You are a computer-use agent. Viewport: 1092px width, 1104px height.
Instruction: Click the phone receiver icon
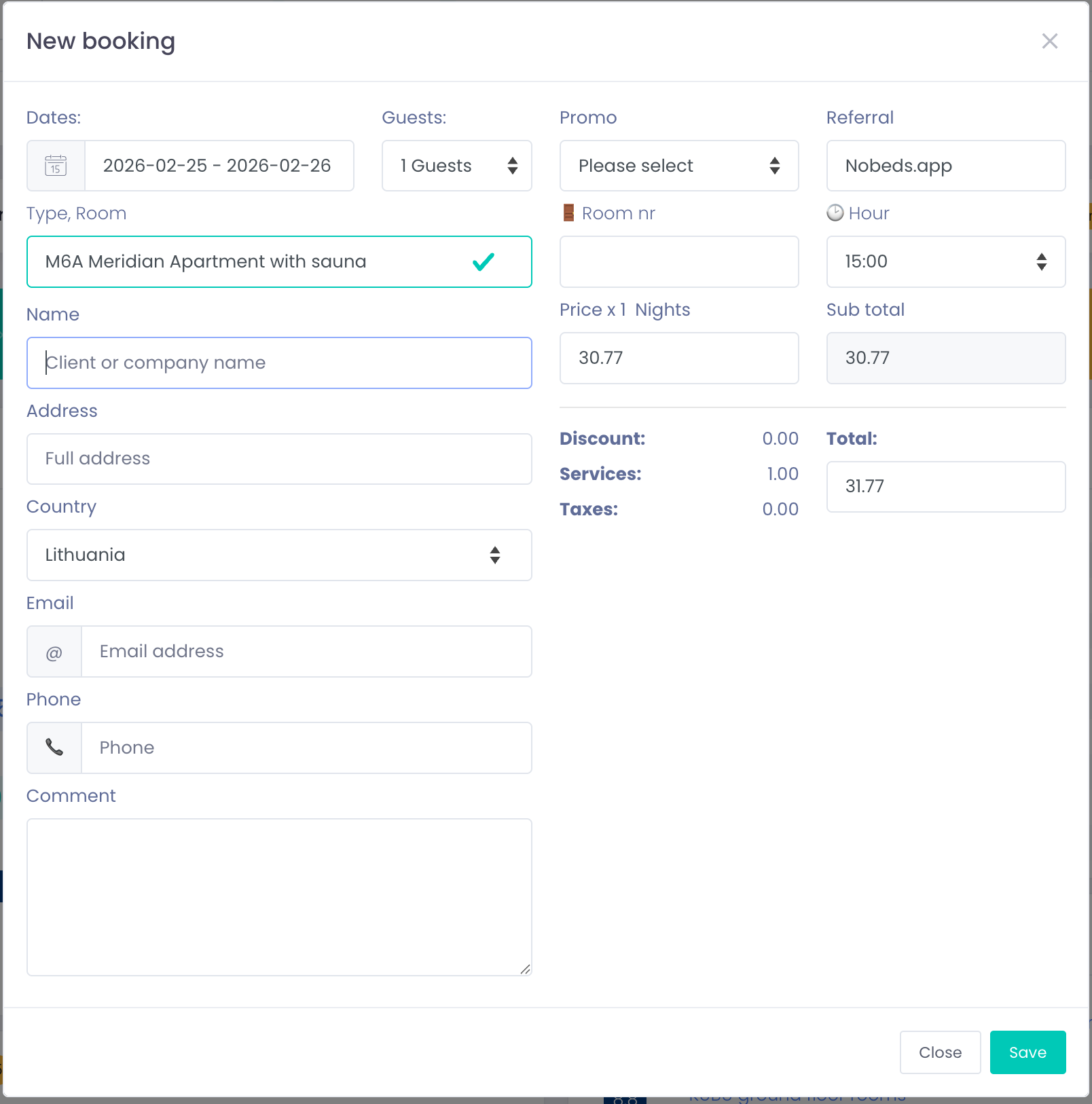[54, 748]
